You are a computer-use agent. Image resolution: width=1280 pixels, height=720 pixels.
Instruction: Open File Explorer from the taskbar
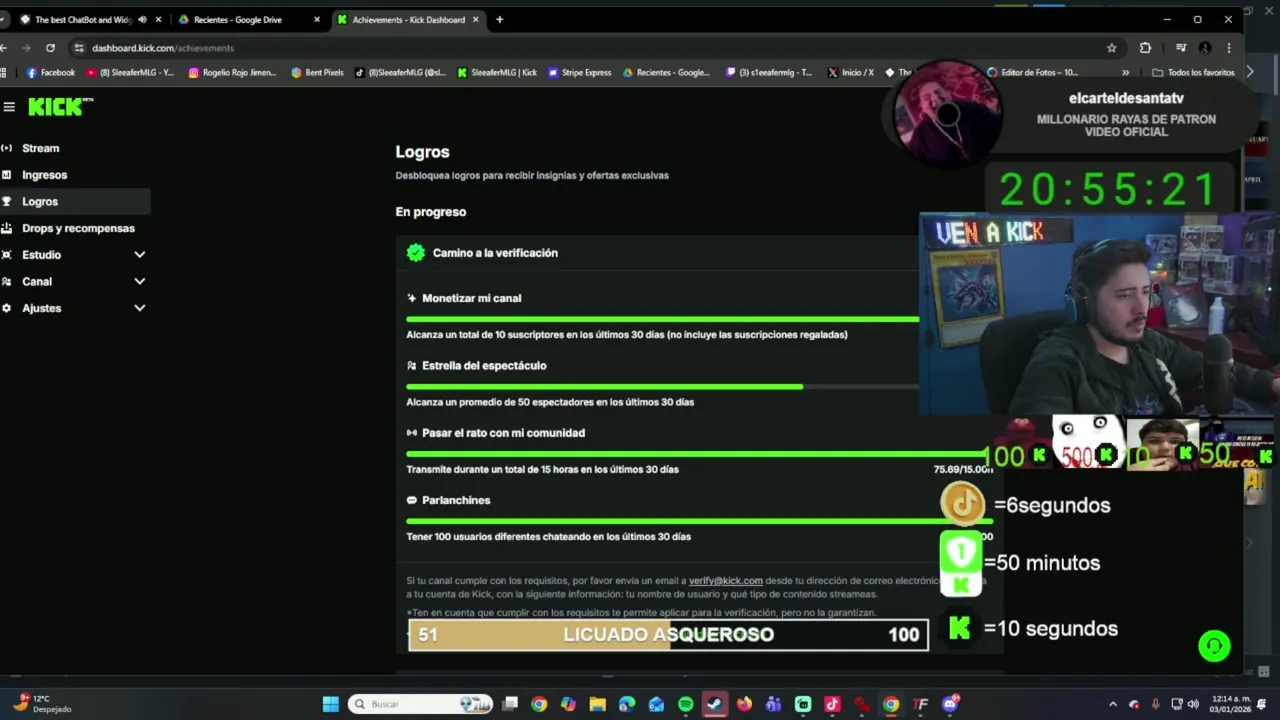[x=598, y=704]
